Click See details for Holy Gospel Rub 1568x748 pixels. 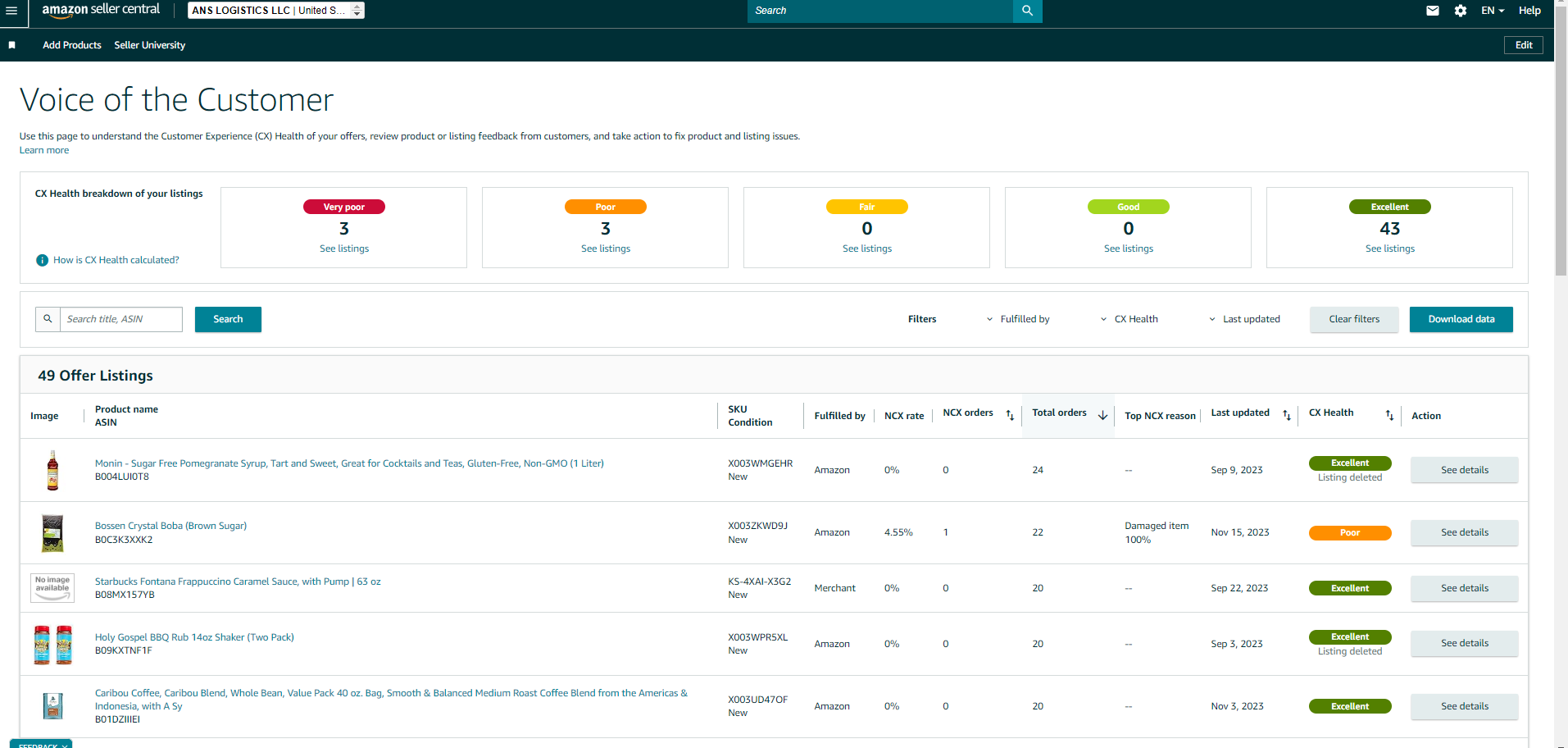(x=1465, y=643)
